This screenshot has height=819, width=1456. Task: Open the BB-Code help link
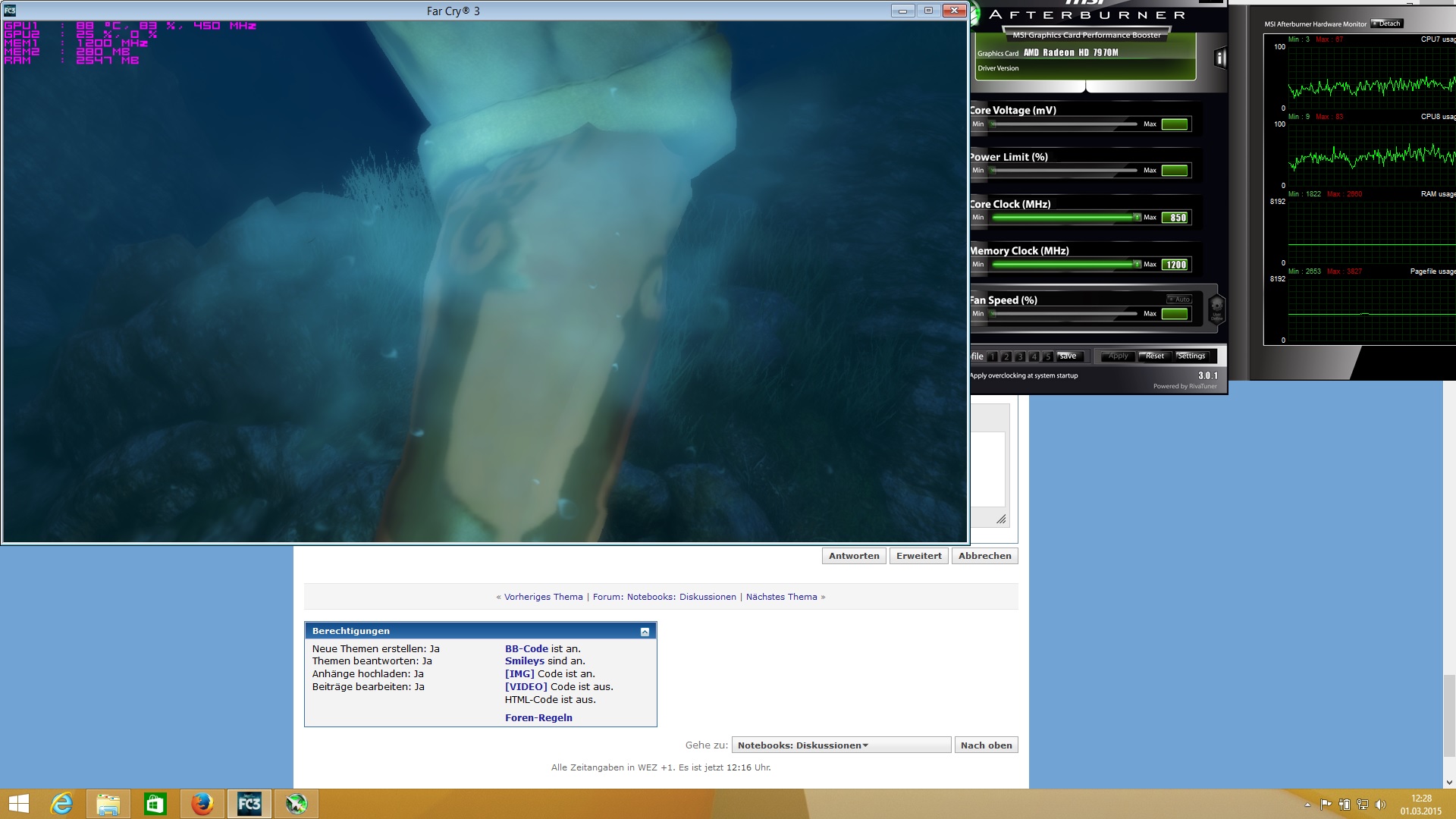click(x=526, y=649)
